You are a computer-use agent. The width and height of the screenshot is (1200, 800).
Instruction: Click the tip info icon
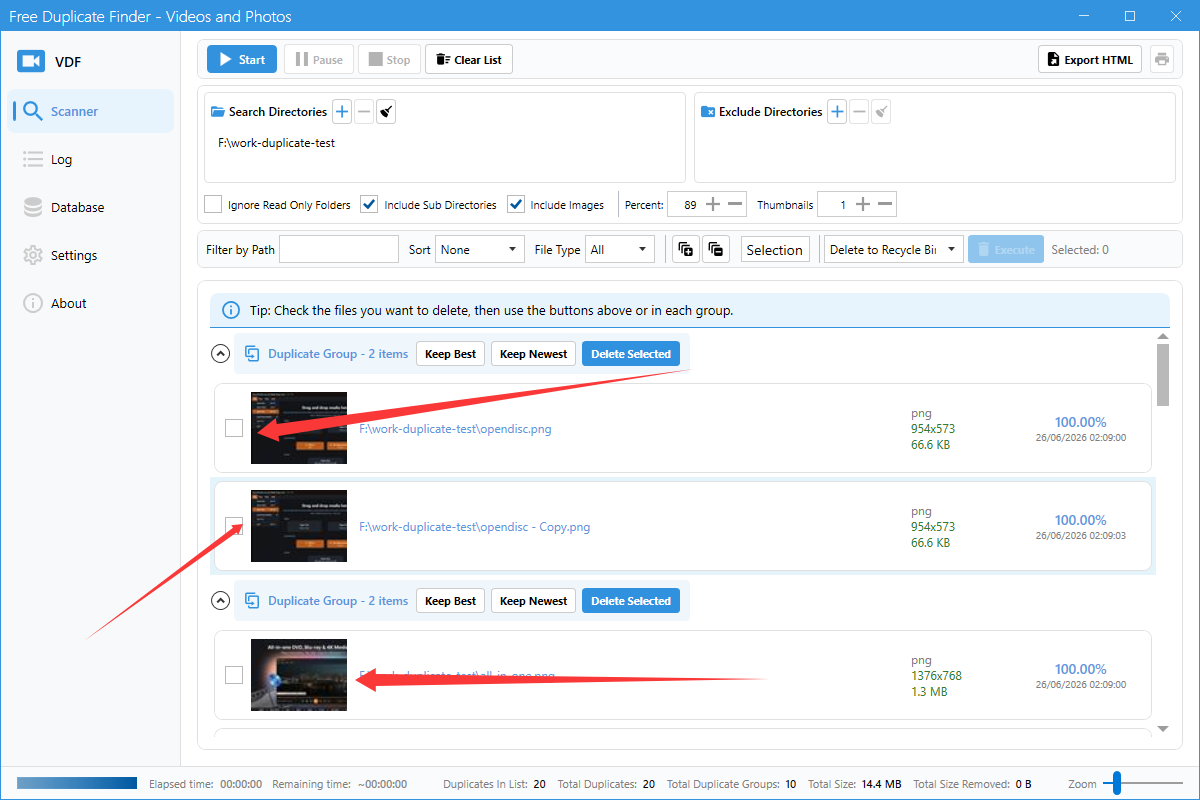pyautogui.click(x=231, y=310)
